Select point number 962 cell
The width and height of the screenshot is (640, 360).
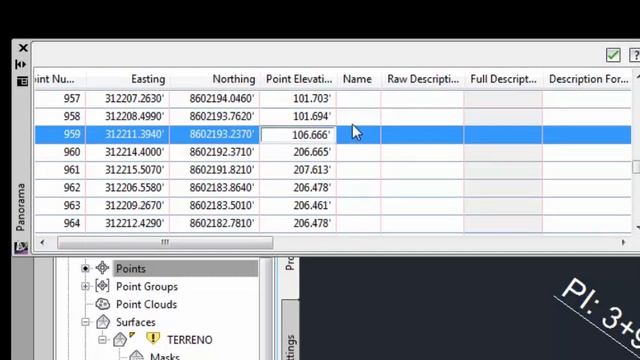point(60,188)
